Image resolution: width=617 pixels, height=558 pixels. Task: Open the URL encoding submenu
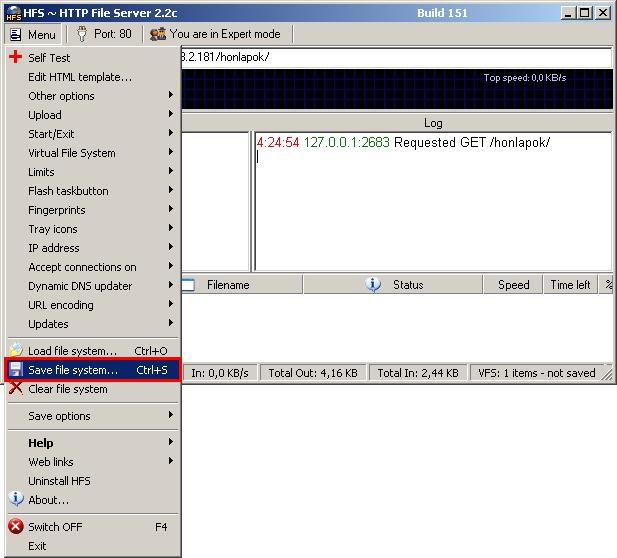(x=171, y=304)
